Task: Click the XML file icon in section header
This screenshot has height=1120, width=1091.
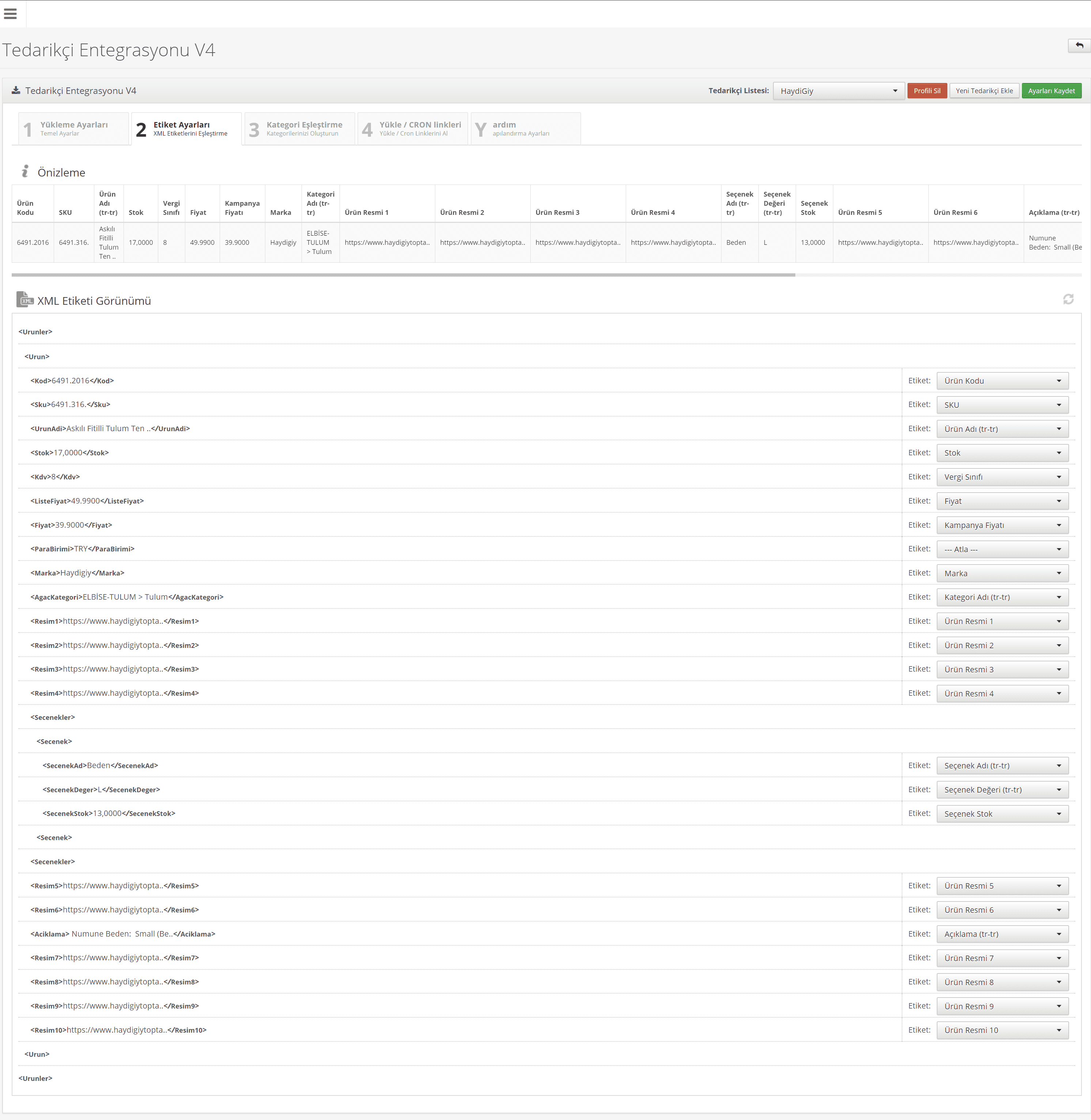Action: click(x=24, y=300)
